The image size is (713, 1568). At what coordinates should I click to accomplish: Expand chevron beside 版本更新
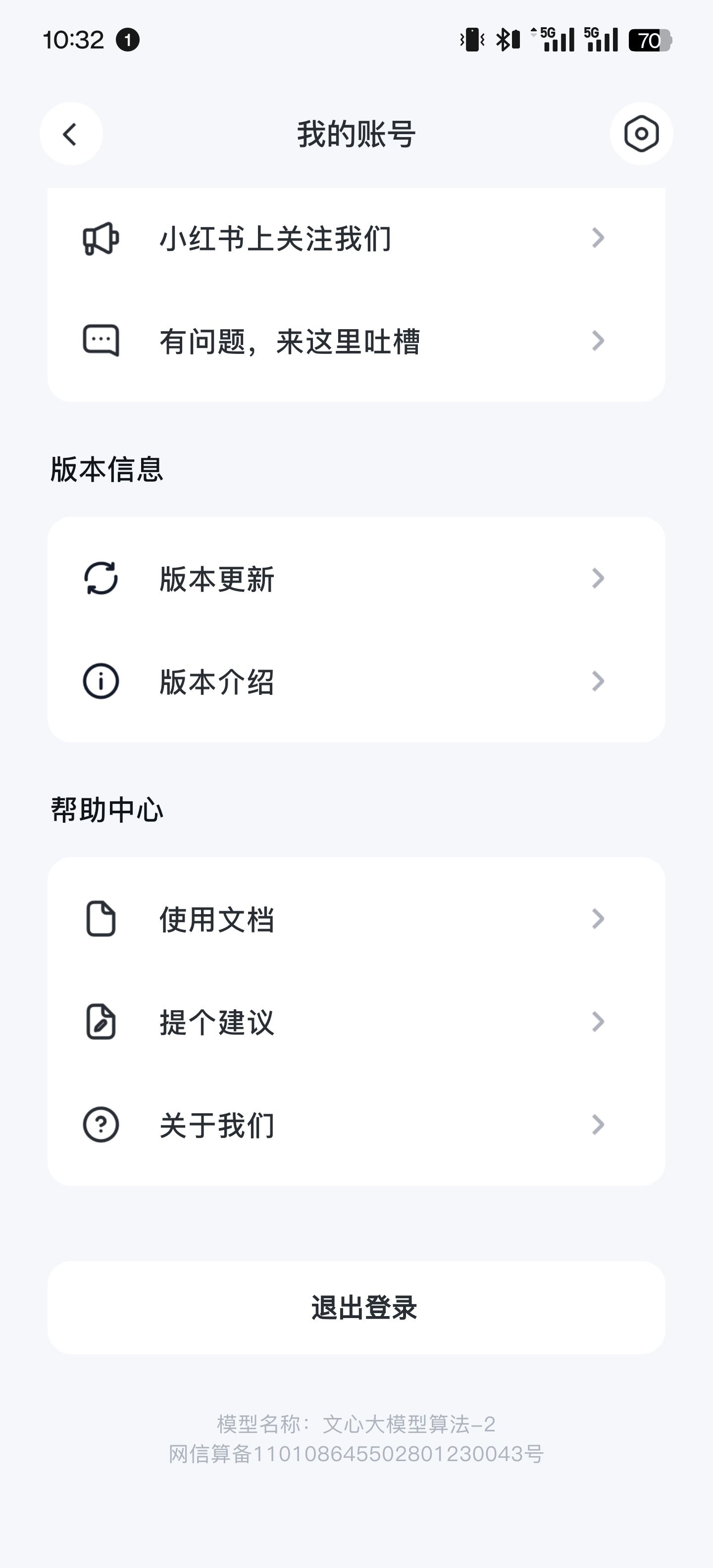click(598, 578)
